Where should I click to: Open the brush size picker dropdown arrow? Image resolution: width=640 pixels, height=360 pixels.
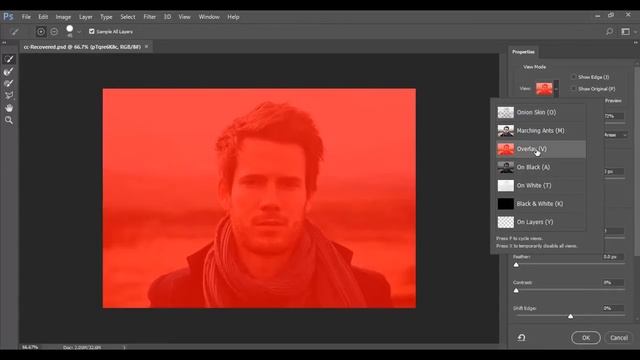(x=79, y=32)
